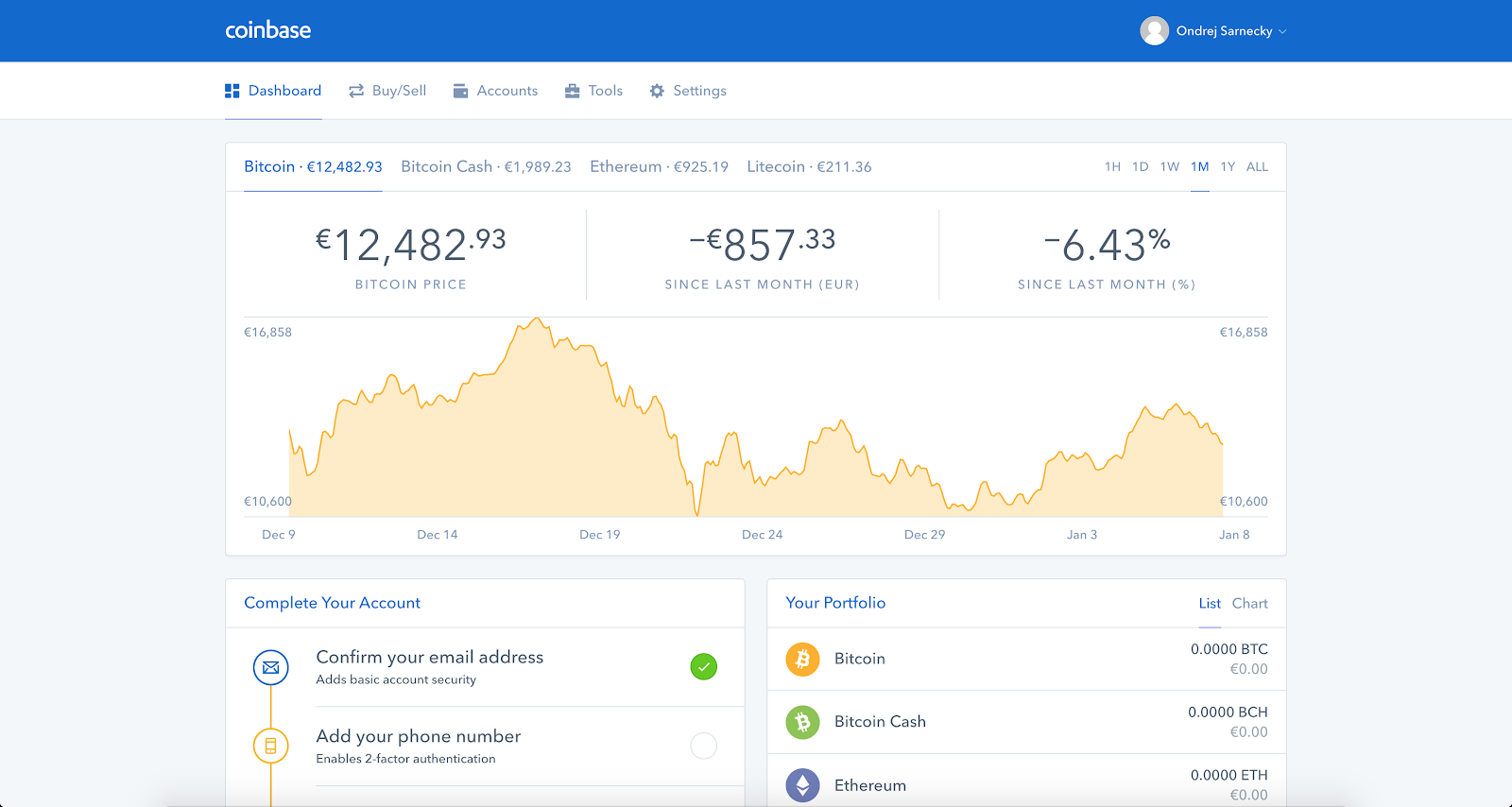Screen dimensions: 1512x807
Task: Open the Ethereum portfolio row
Action: 1026,781
